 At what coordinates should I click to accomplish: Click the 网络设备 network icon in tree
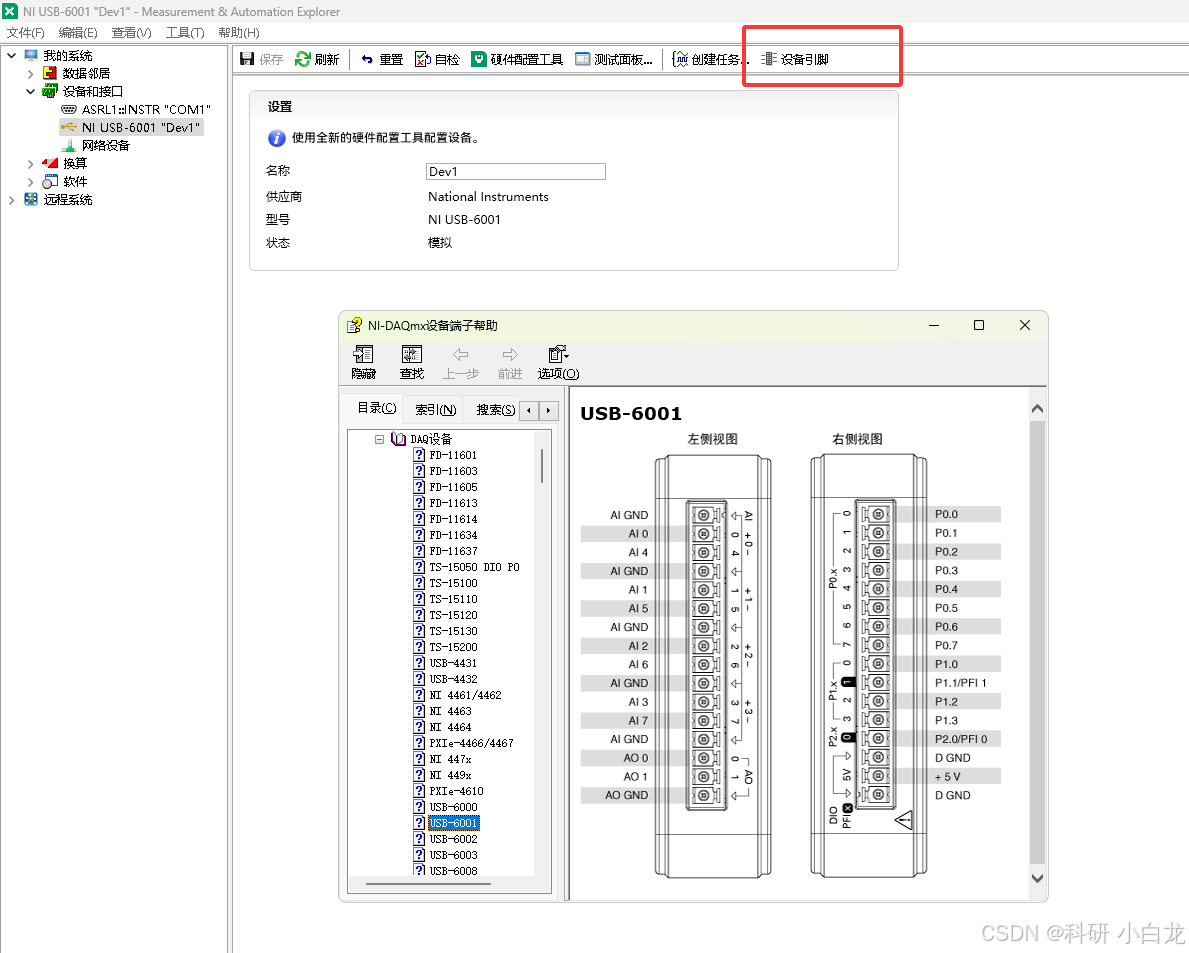tap(69, 145)
